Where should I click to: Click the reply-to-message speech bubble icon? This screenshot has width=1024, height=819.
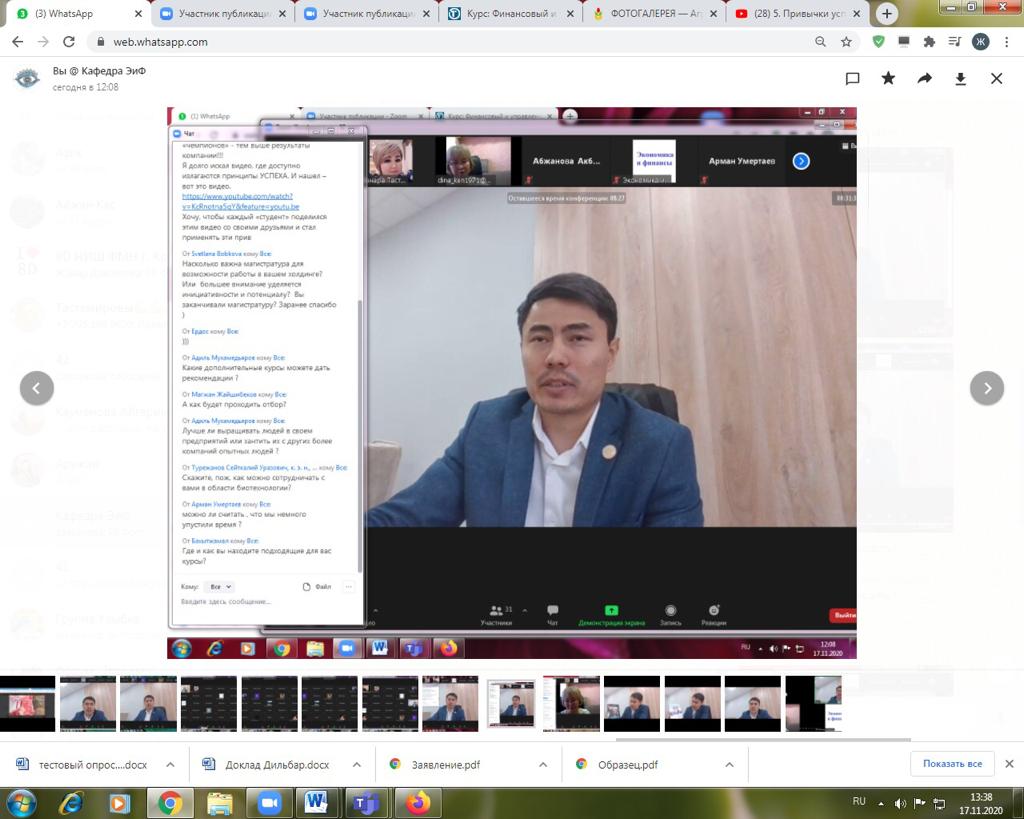853,79
